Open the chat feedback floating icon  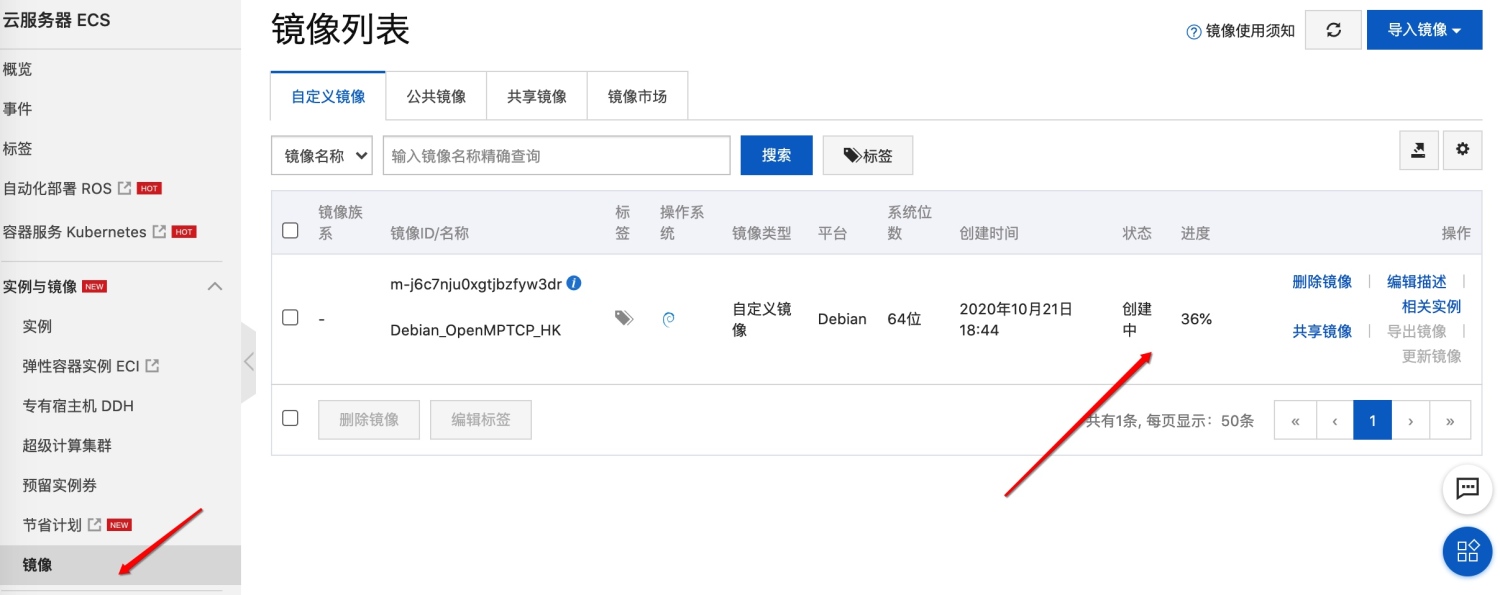coord(1467,489)
